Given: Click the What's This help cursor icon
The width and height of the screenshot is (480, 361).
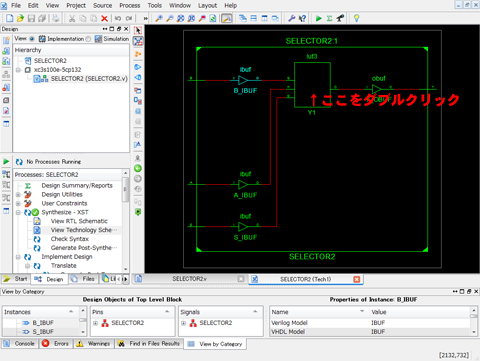Looking at the screenshot, I should (302, 18).
